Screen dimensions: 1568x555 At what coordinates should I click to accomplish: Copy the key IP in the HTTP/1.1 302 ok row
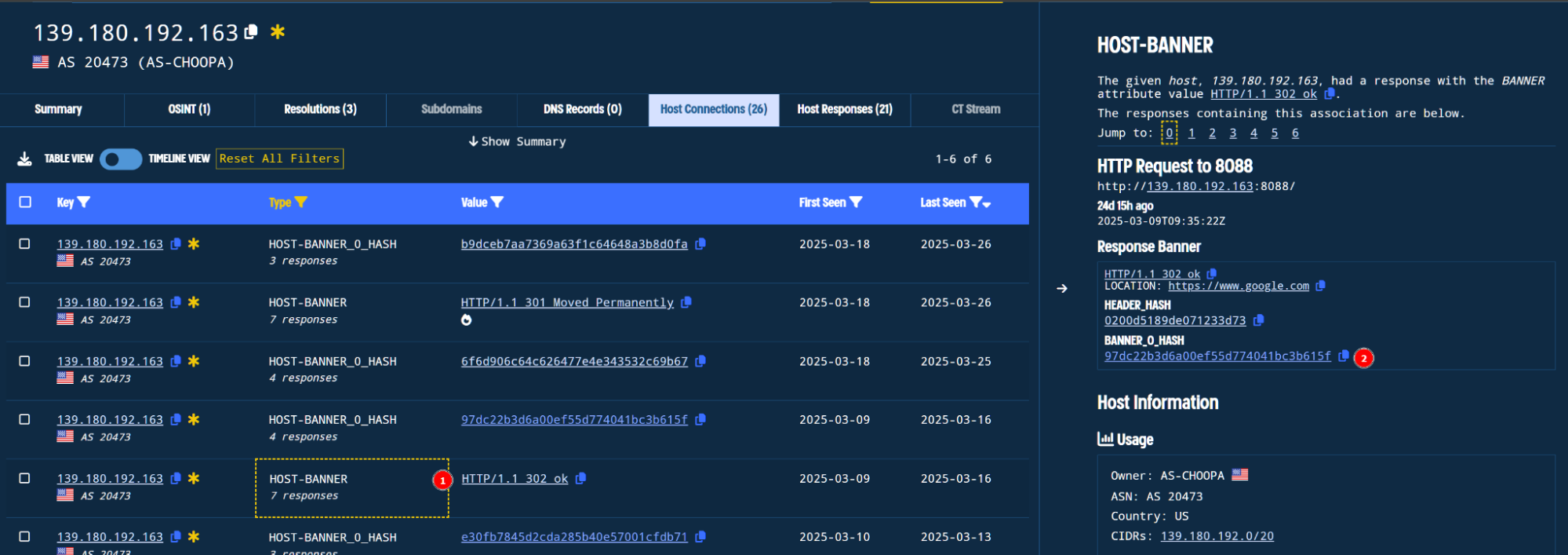click(176, 478)
